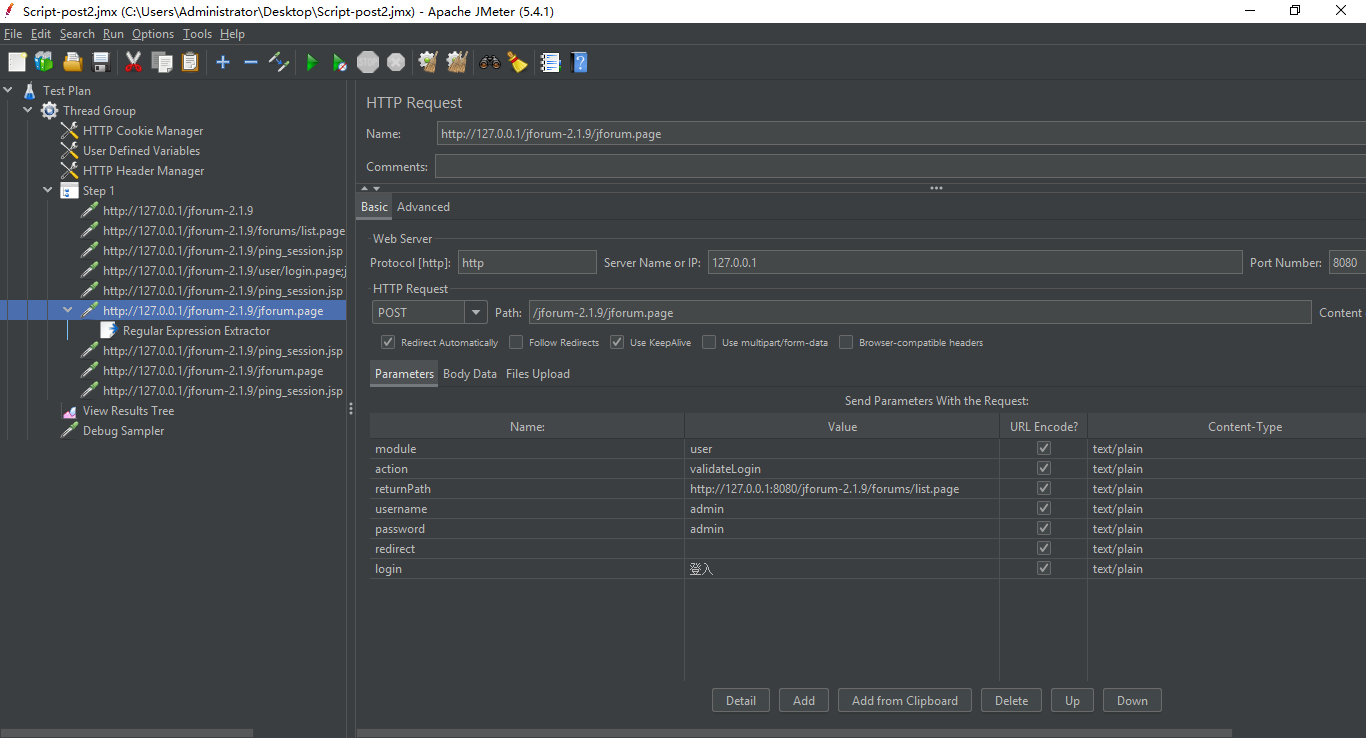Click the Reset Search yellow brush icon
This screenshot has width=1366, height=738.
(517, 62)
